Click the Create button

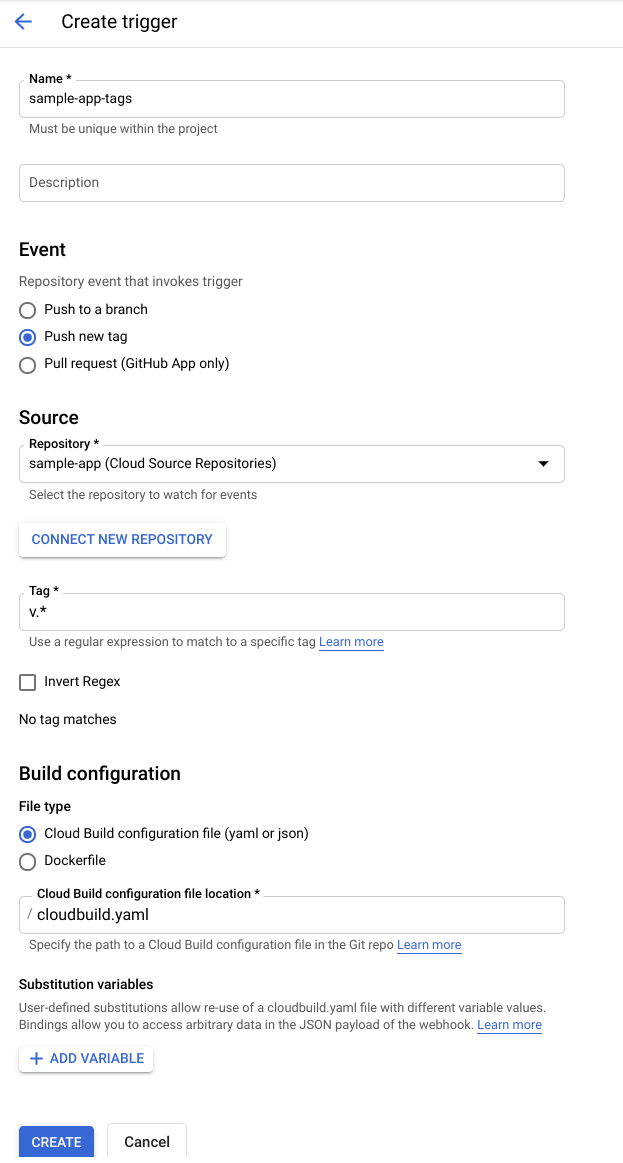(56, 1142)
